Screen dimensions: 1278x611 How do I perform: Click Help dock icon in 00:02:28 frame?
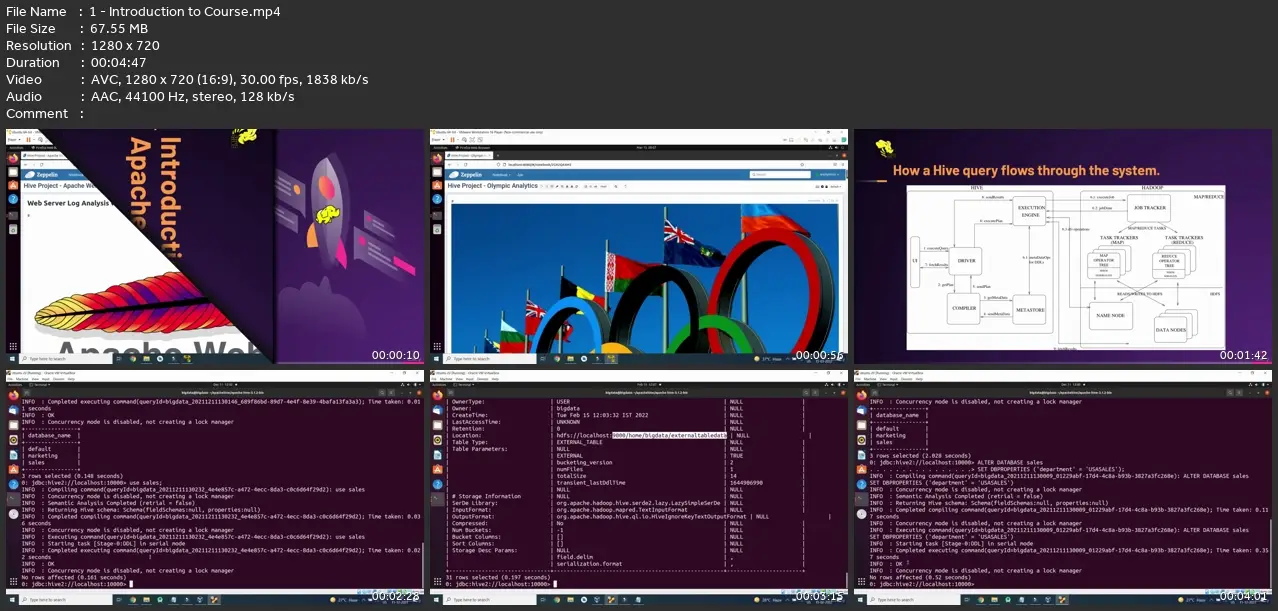pyautogui.click(x=13, y=484)
